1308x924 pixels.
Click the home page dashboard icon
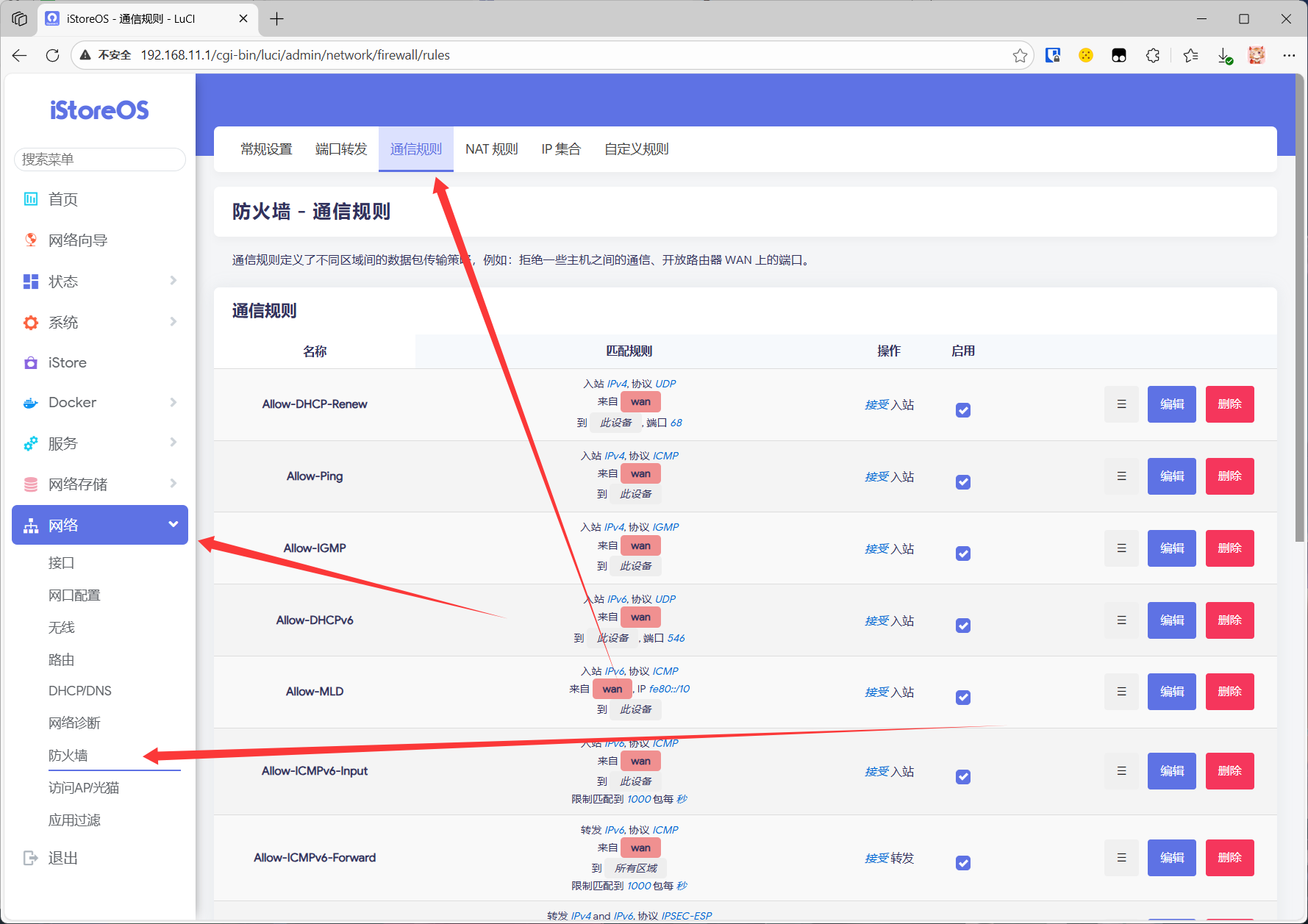pyautogui.click(x=31, y=199)
